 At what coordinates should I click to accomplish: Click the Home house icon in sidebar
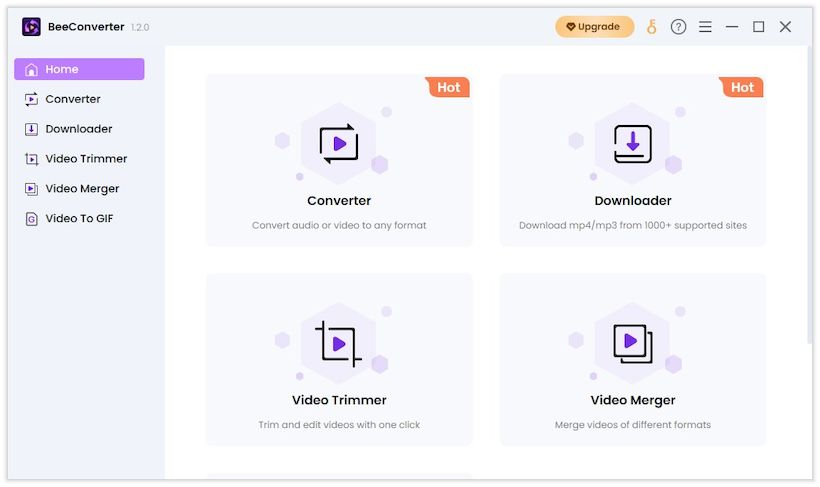[x=31, y=69]
